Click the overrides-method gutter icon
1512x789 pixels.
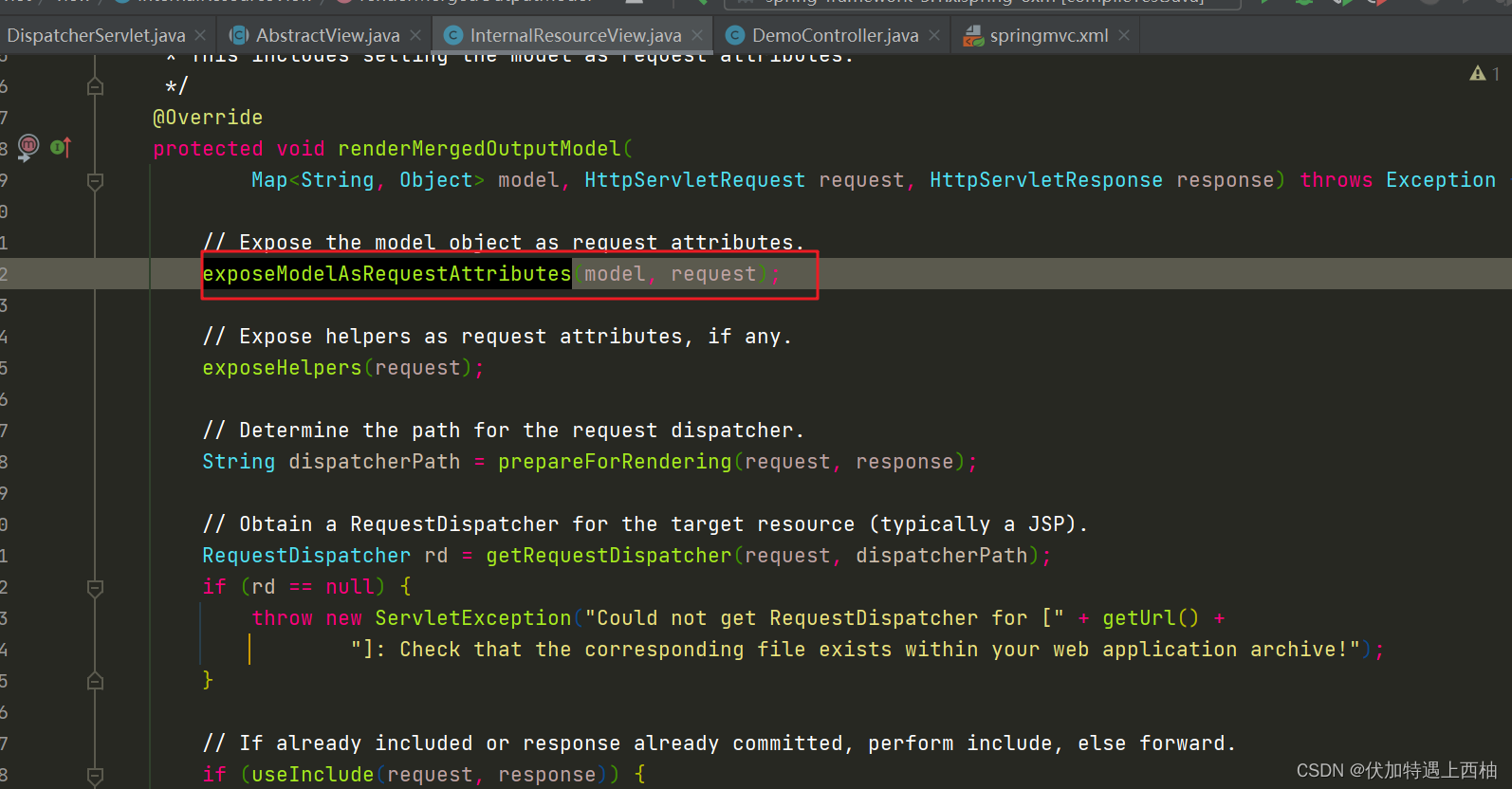tap(61, 148)
